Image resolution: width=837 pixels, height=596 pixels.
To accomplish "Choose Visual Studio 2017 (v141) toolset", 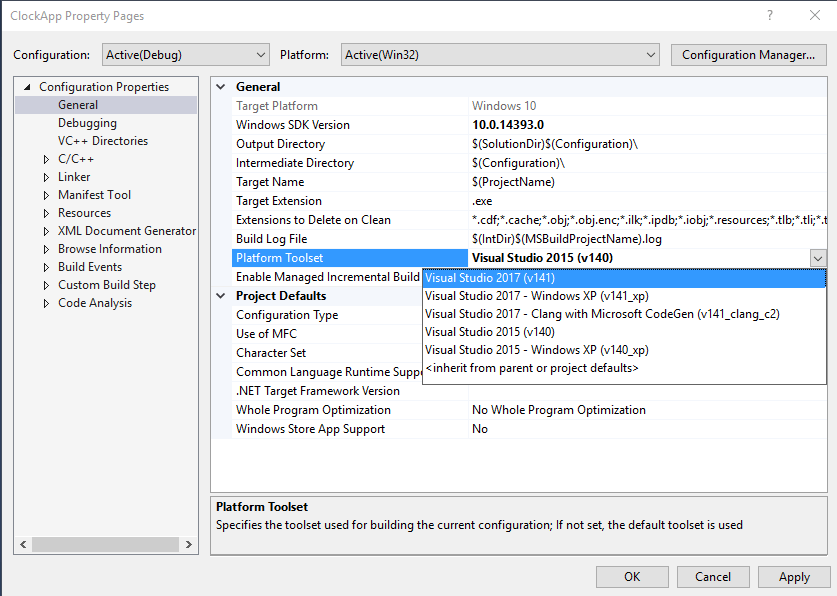I will click(x=624, y=278).
